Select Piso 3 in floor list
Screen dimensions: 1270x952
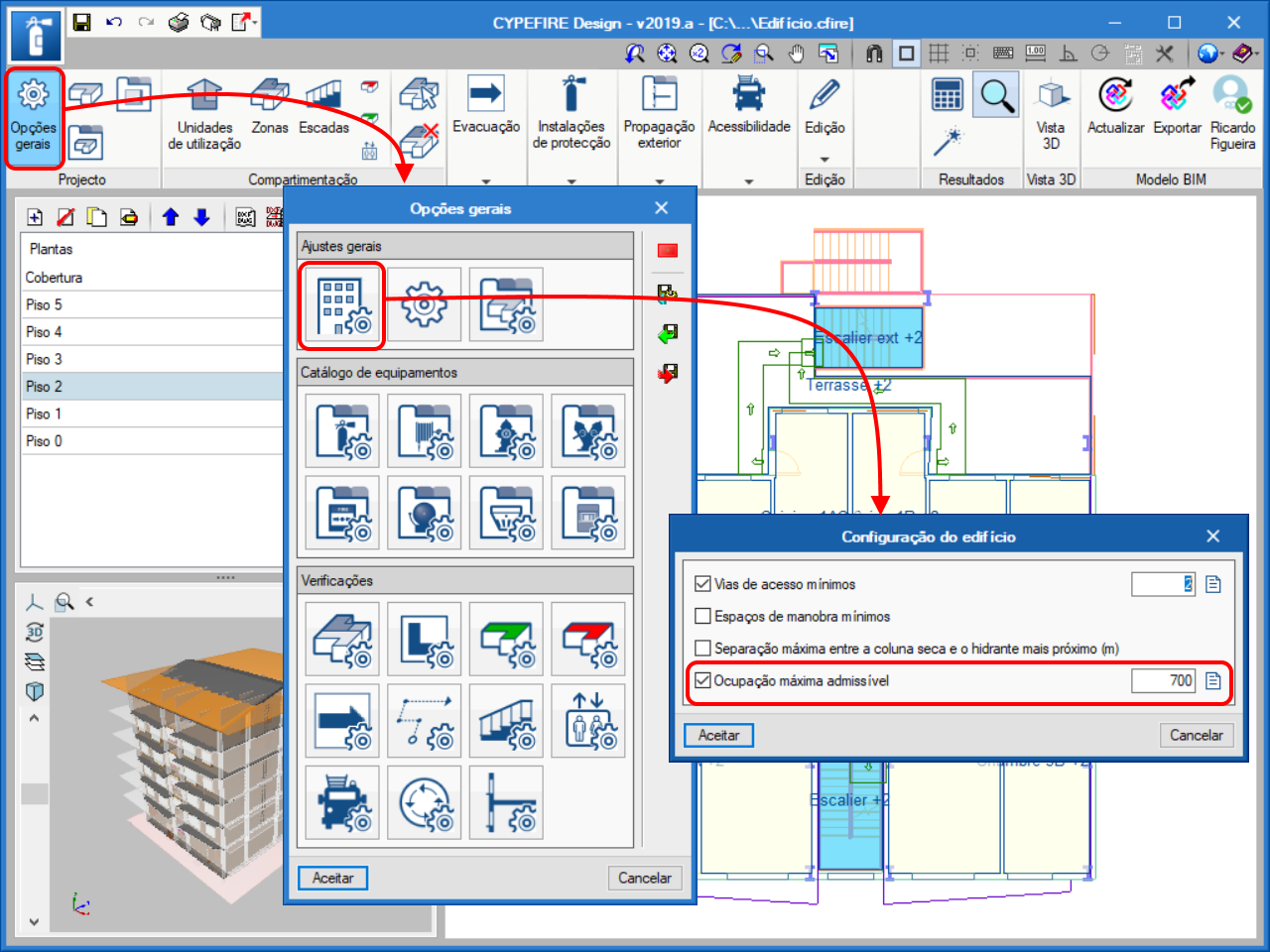tap(152, 359)
